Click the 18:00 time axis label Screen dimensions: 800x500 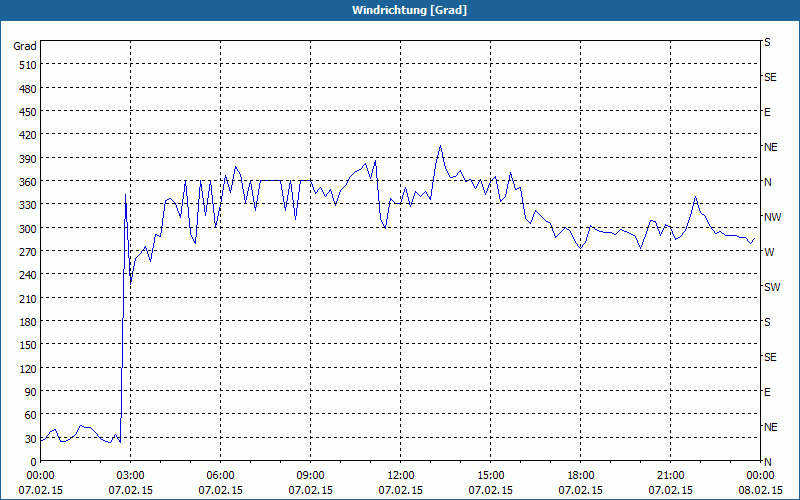click(581, 476)
